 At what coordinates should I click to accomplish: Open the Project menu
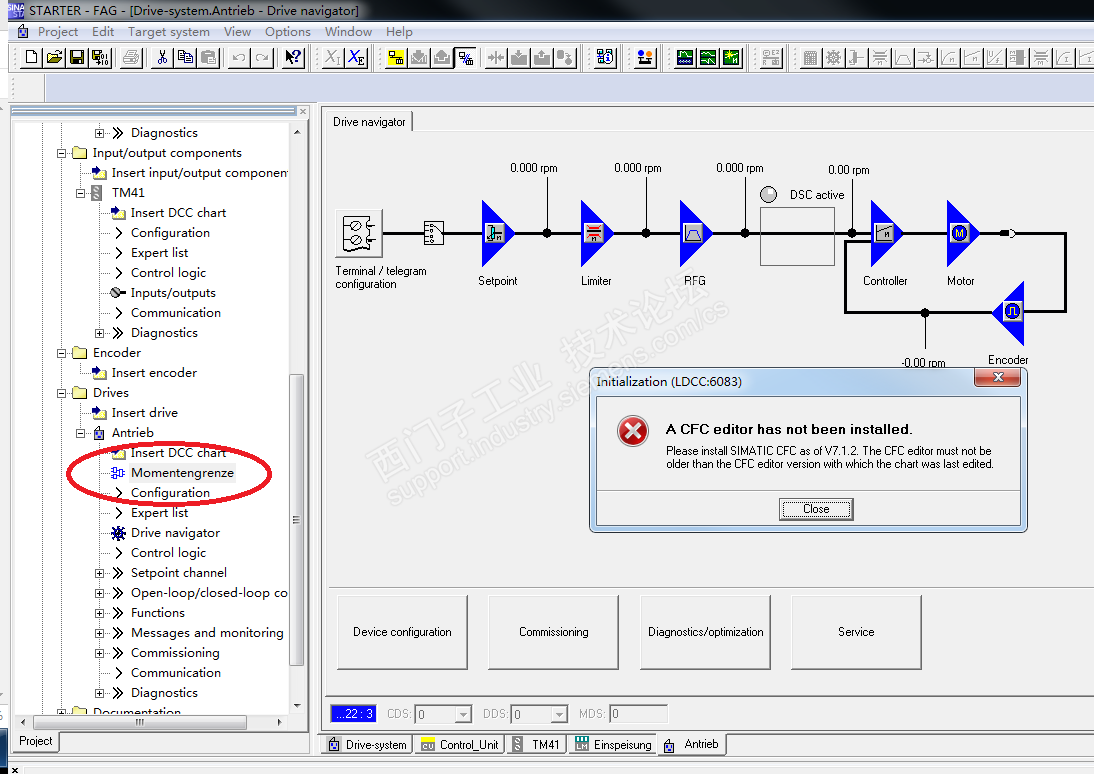tap(57, 31)
